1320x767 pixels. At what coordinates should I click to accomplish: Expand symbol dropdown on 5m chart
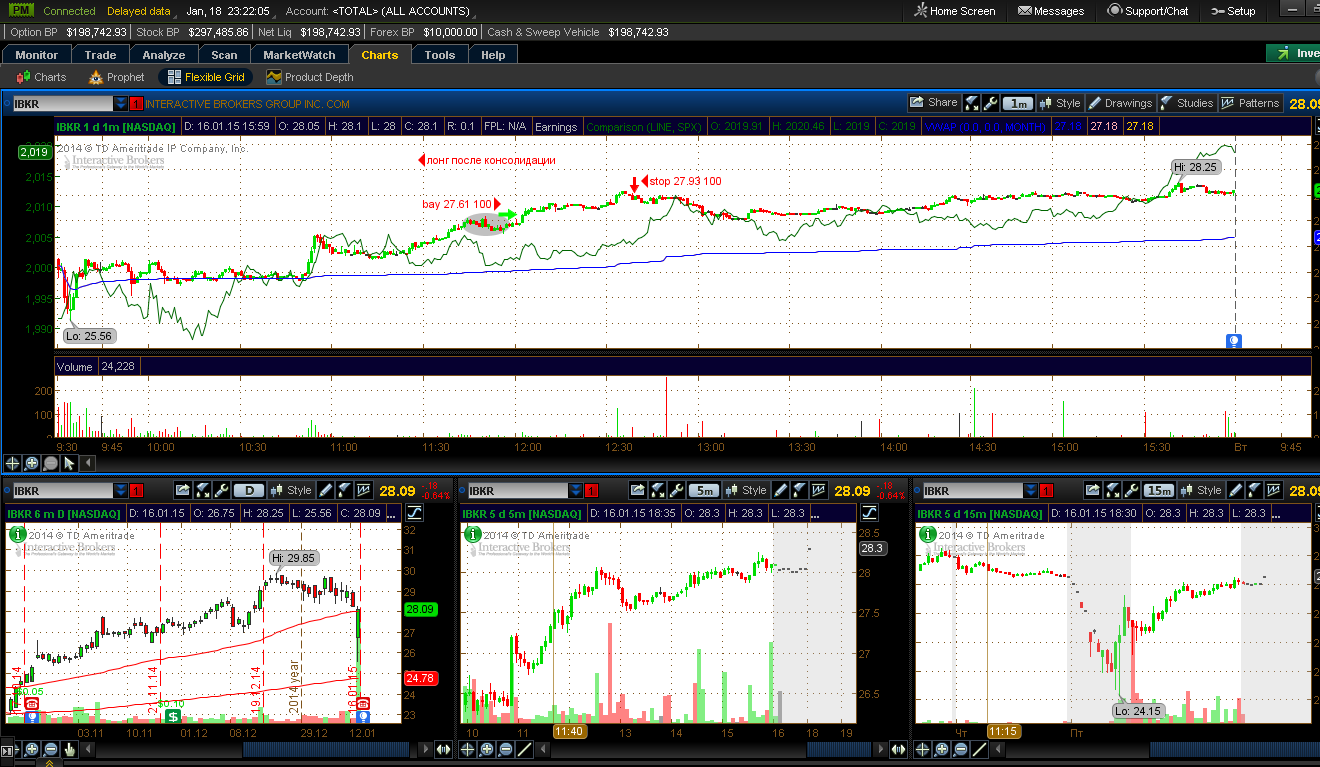coord(576,491)
